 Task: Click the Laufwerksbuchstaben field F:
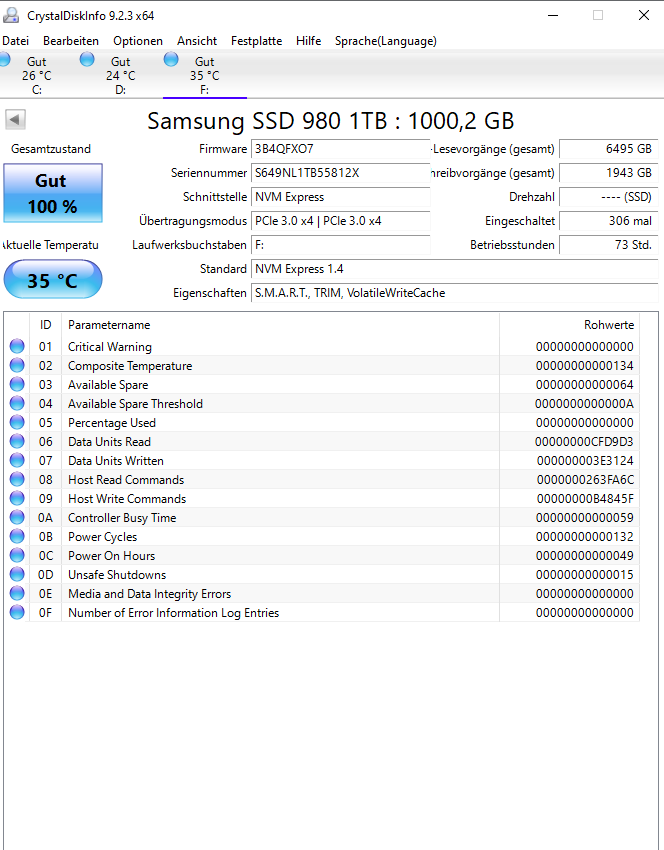340,245
